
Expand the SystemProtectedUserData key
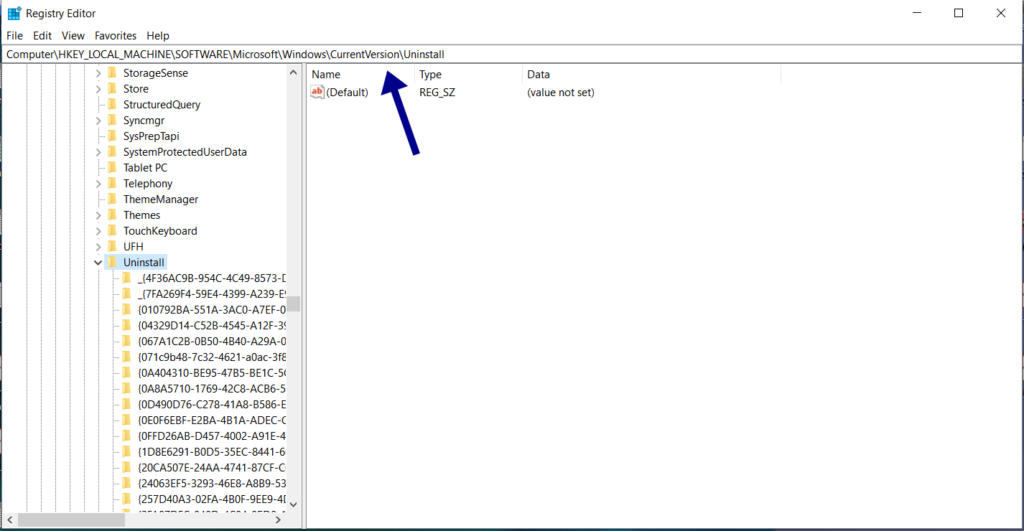point(98,152)
